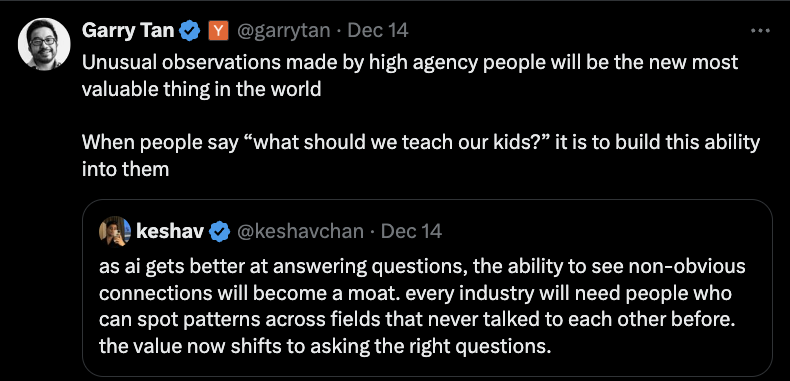Click quoted line "the value now shifts to asking"
Viewport: 790px width, 381px height.
click(x=325, y=347)
